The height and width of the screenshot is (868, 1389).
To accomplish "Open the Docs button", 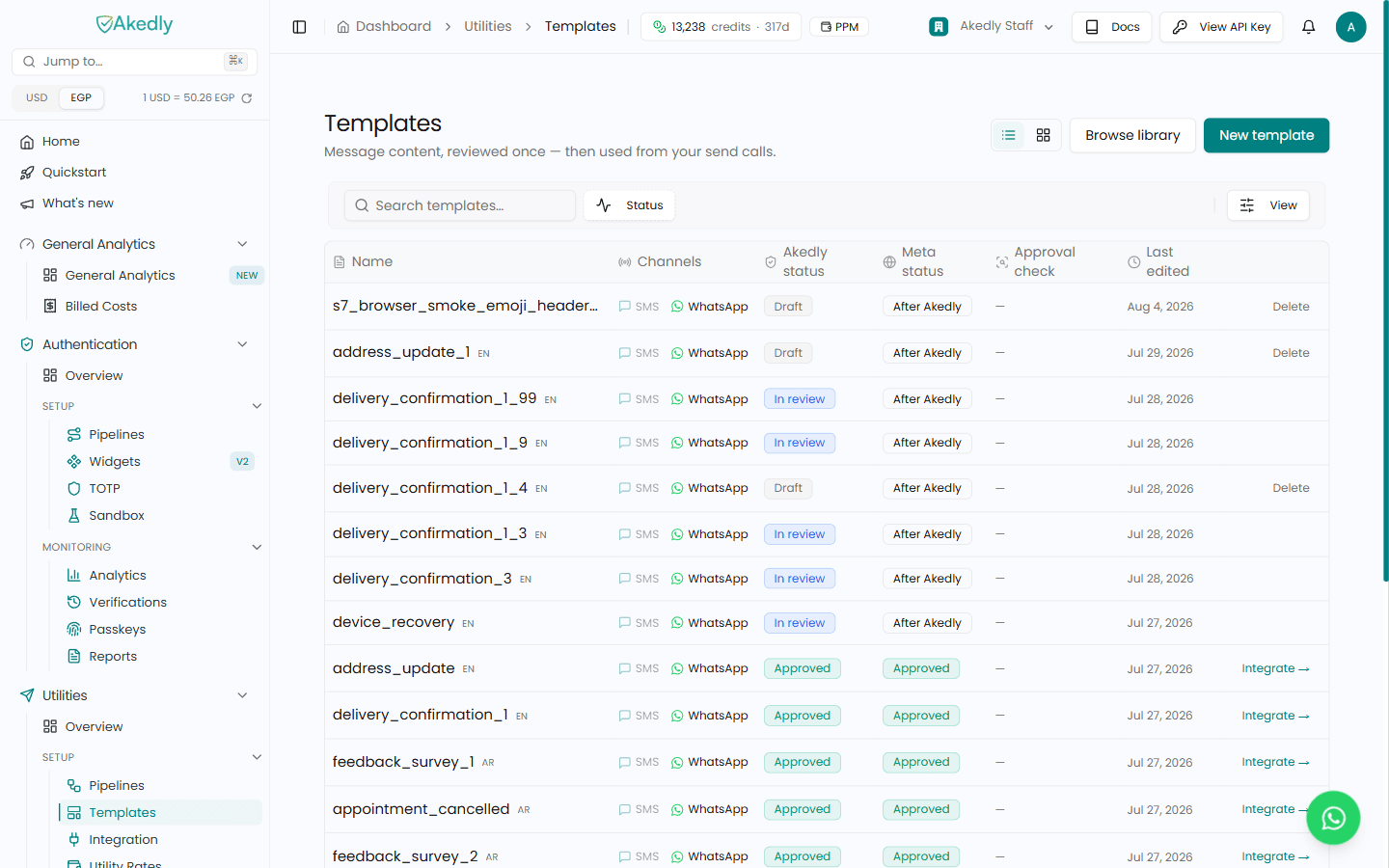I will coord(1112,27).
